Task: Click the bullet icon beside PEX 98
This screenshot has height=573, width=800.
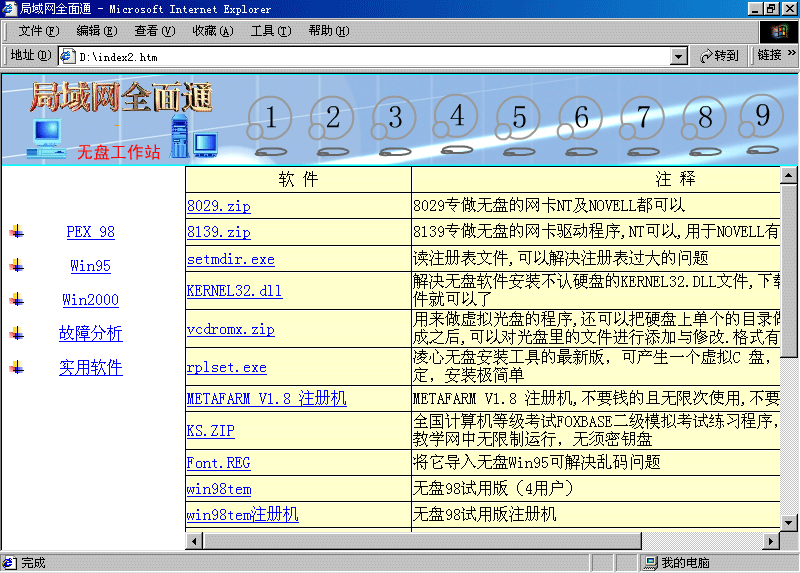Action: tap(17, 232)
